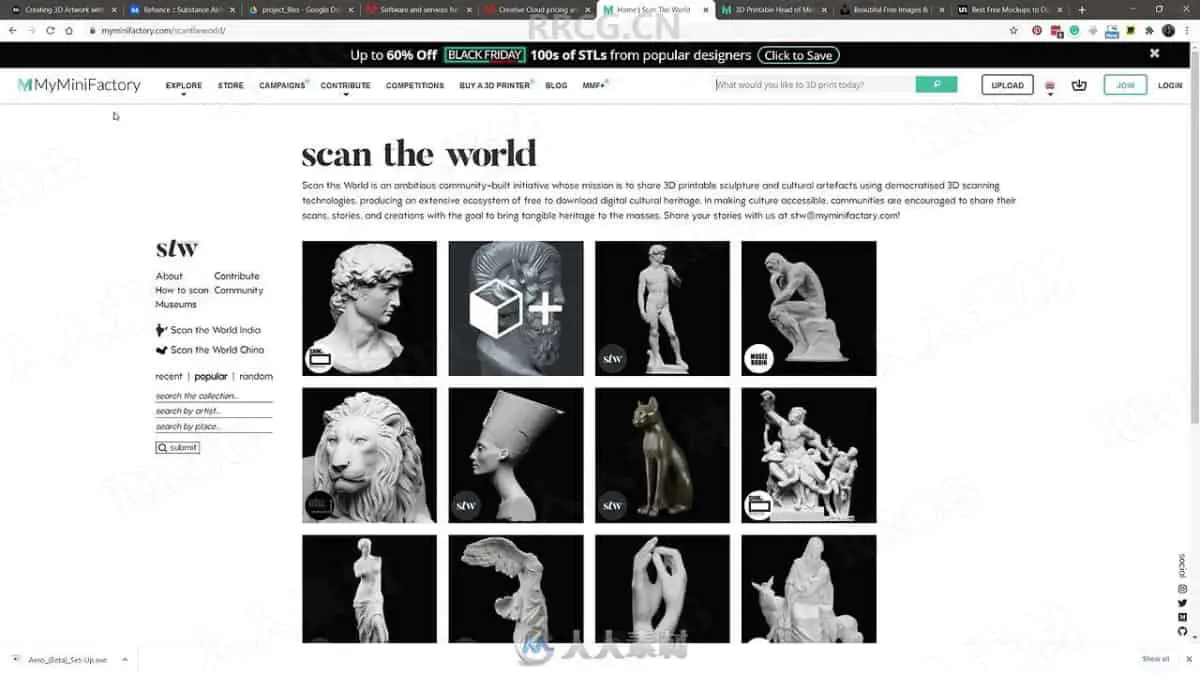Screen dimensions: 1200x675
Task: Click the Instagram social icon
Action: click(1182, 589)
